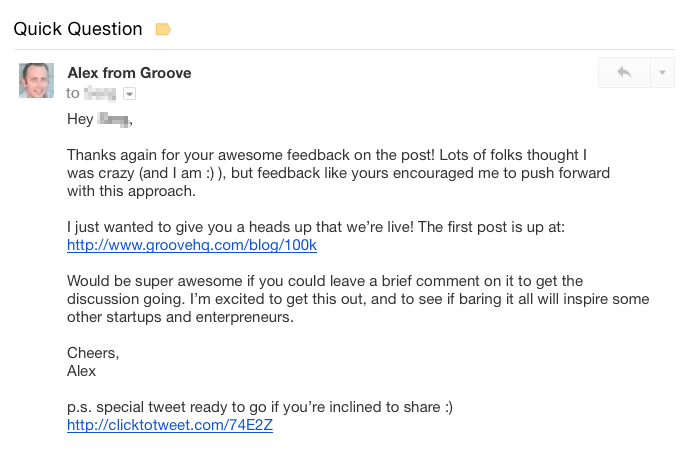The image size is (690, 450).
Task: Click the "Cheers," sign-off text
Action: pos(93,353)
